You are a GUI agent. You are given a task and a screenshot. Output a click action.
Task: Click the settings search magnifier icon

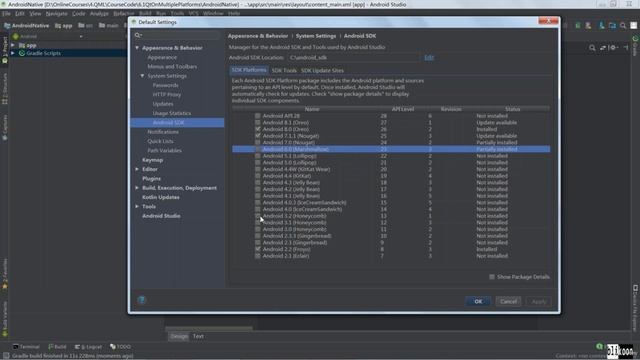click(138, 35)
